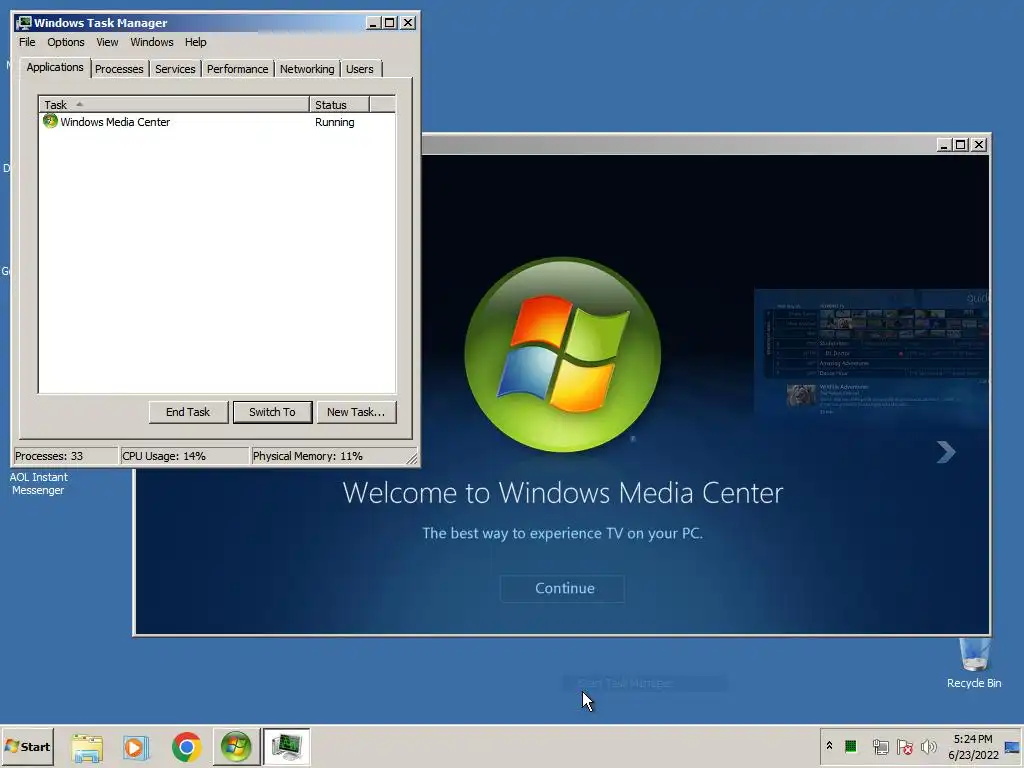Click the Task Manager resize grip corner
This screenshot has height=768, width=1024.
coord(412,459)
